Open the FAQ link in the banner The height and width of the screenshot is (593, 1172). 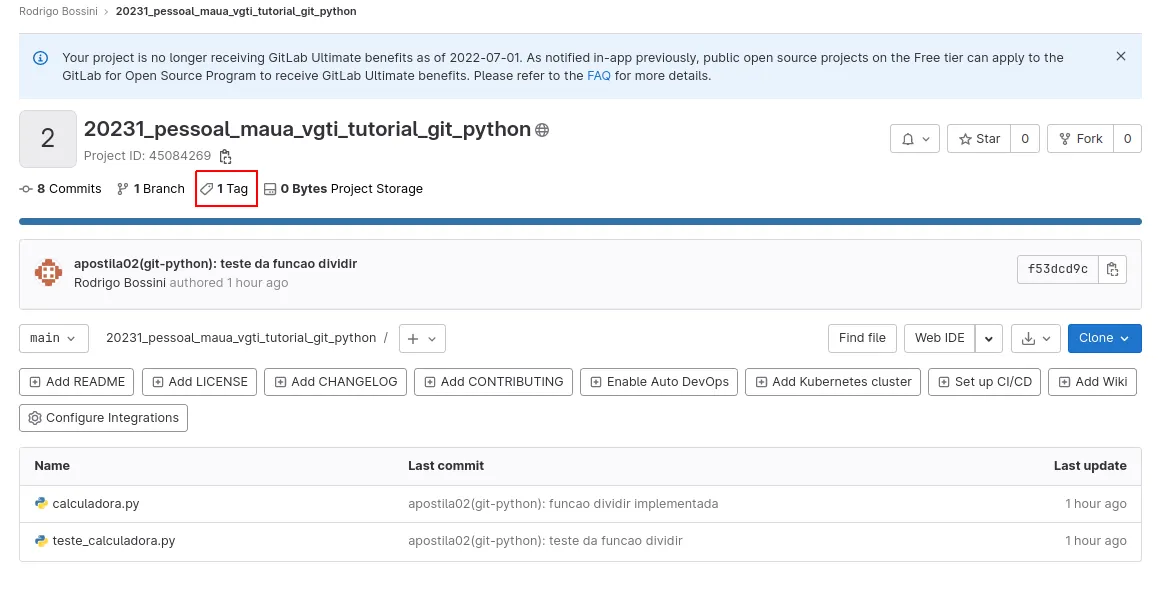coord(599,76)
